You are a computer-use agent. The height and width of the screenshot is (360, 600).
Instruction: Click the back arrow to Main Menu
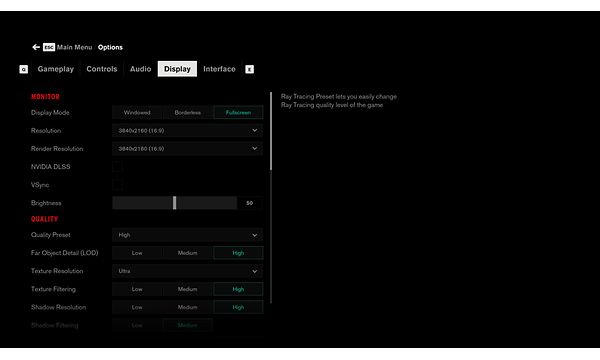pyautogui.click(x=36, y=47)
